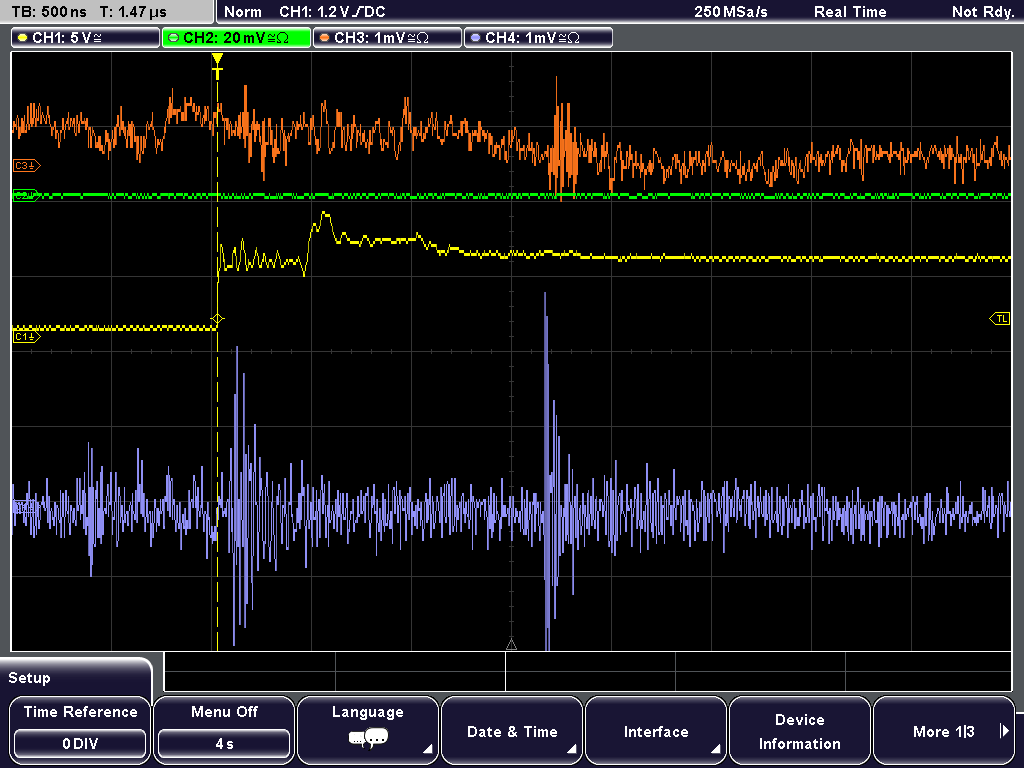Image resolution: width=1024 pixels, height=768 pixels.
Task: Click the 250 MSa/s sample rate readout
Action: pyautogui.click(x=731, y=12)
